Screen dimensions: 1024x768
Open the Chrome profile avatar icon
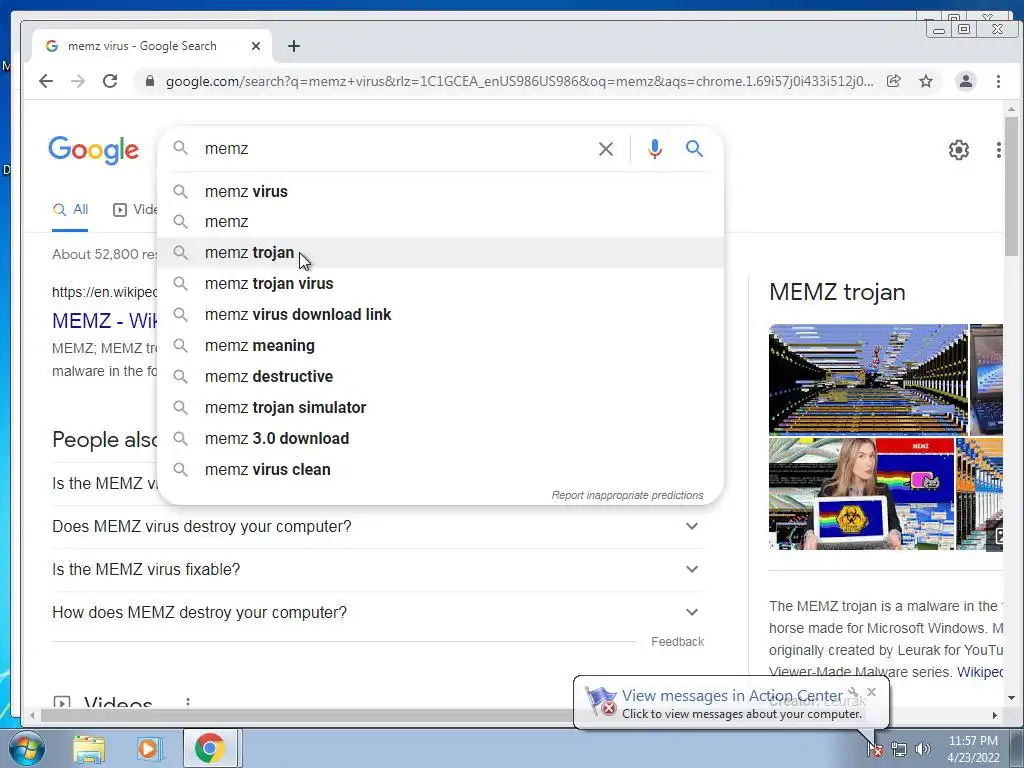point(965,81)
